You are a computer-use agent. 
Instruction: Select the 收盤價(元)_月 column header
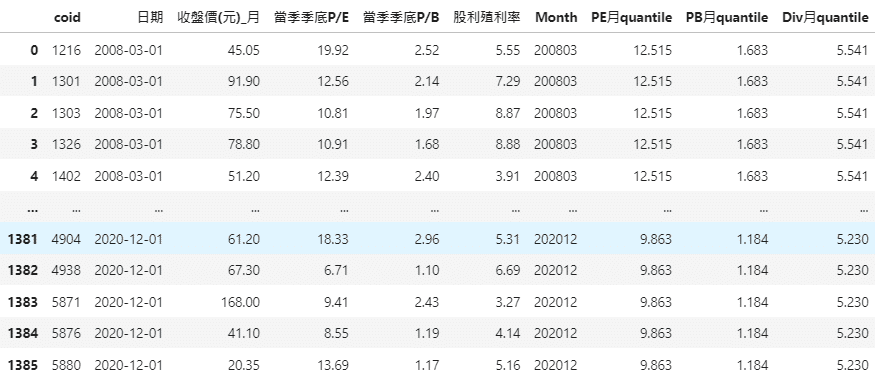[218, 17]
